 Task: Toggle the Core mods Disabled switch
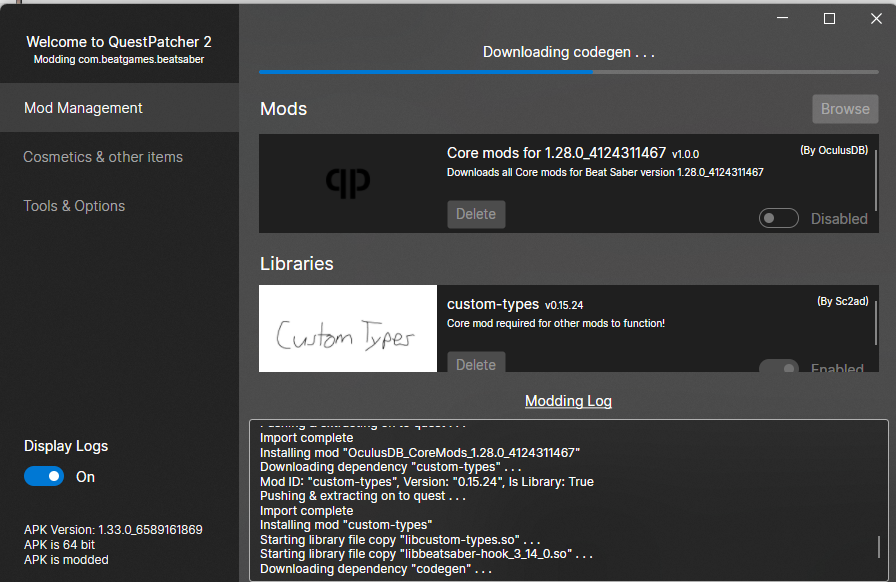point(778,218)
